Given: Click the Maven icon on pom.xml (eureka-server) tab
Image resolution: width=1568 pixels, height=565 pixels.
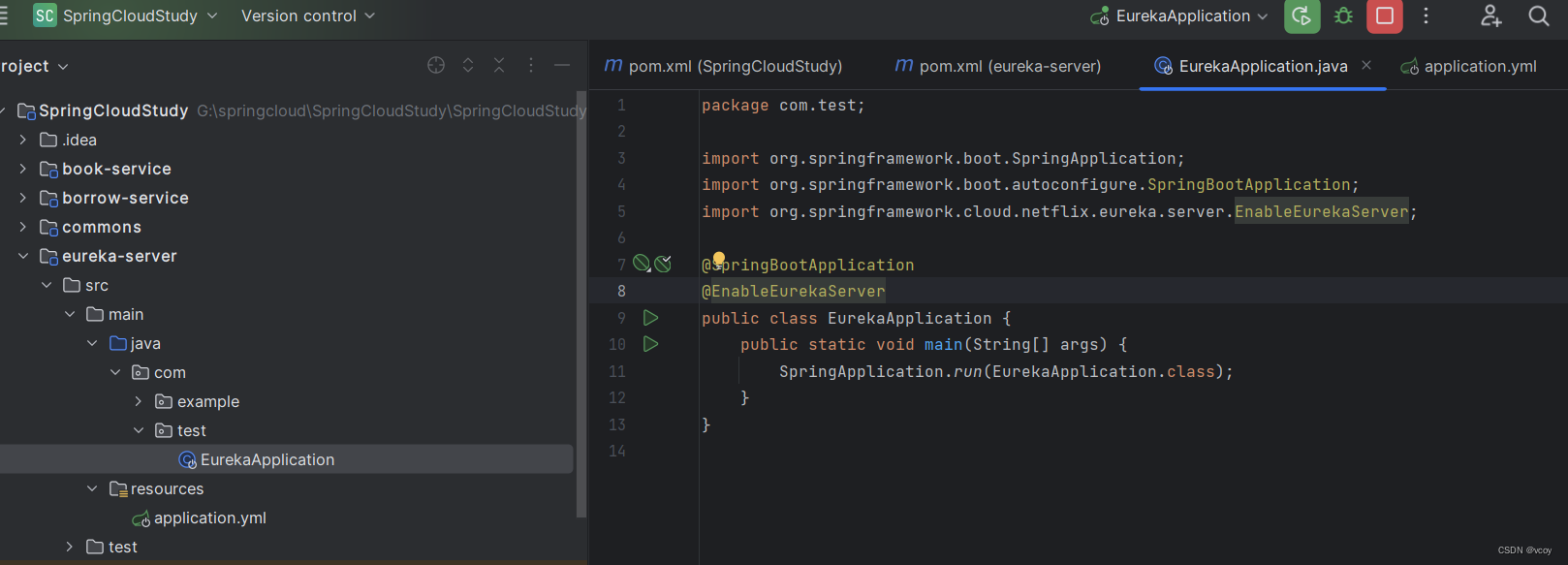Looking at the screenshot, I should [x=903, y=65].
